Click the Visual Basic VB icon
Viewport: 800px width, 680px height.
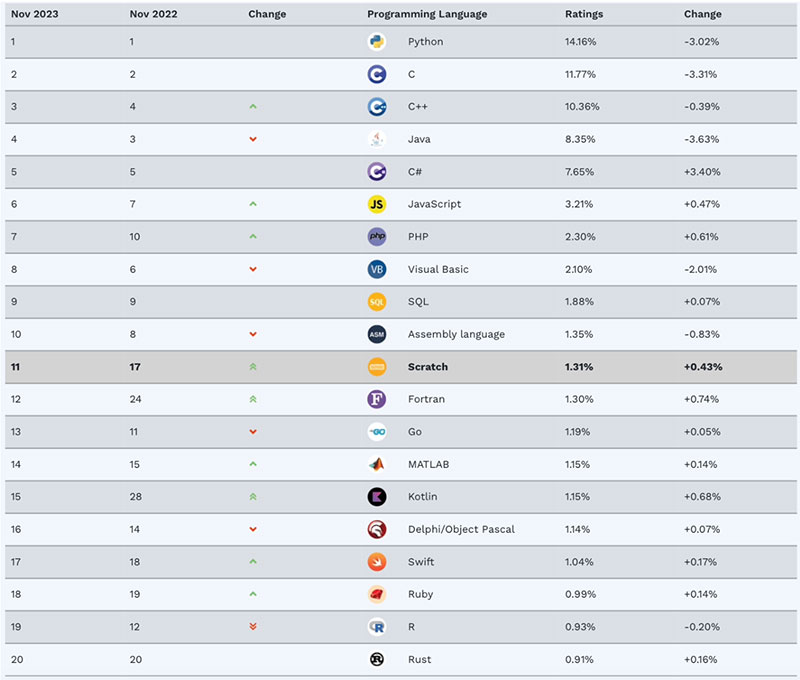click(x=377, y=269)
